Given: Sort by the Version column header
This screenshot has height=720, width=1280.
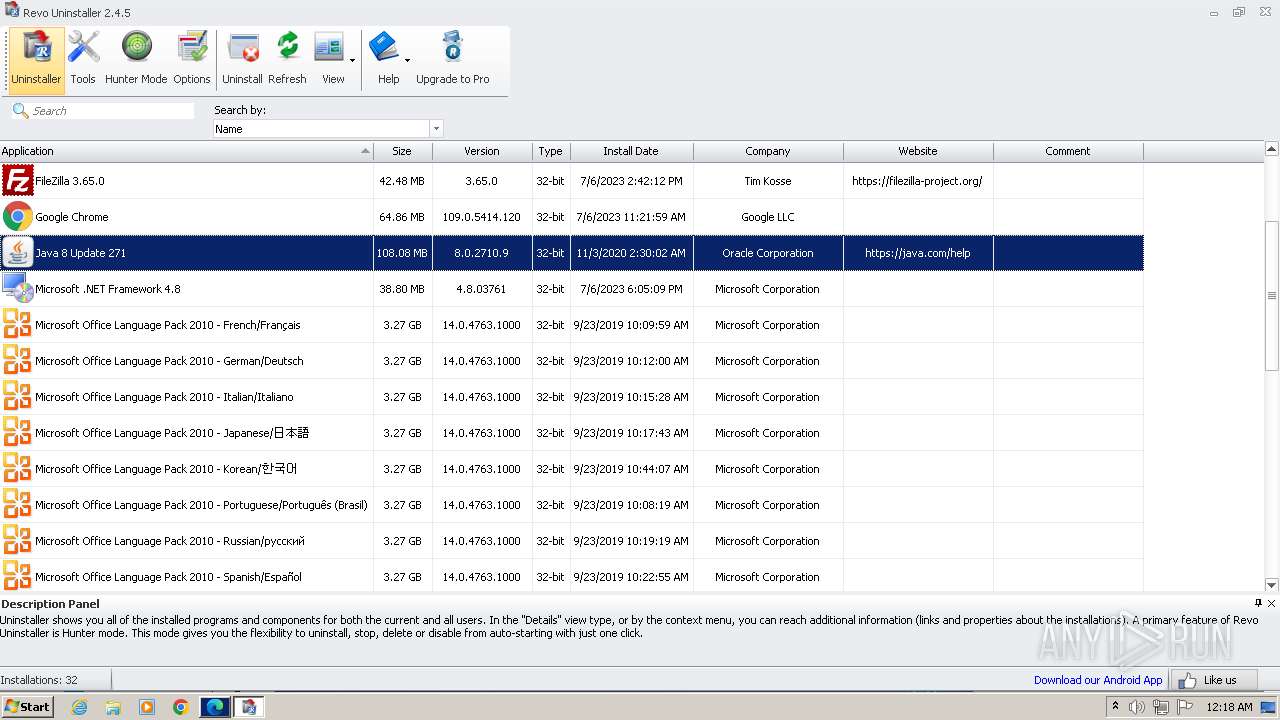Looking at the screenshot, I should pyautogui.click(x=482, y=151).
